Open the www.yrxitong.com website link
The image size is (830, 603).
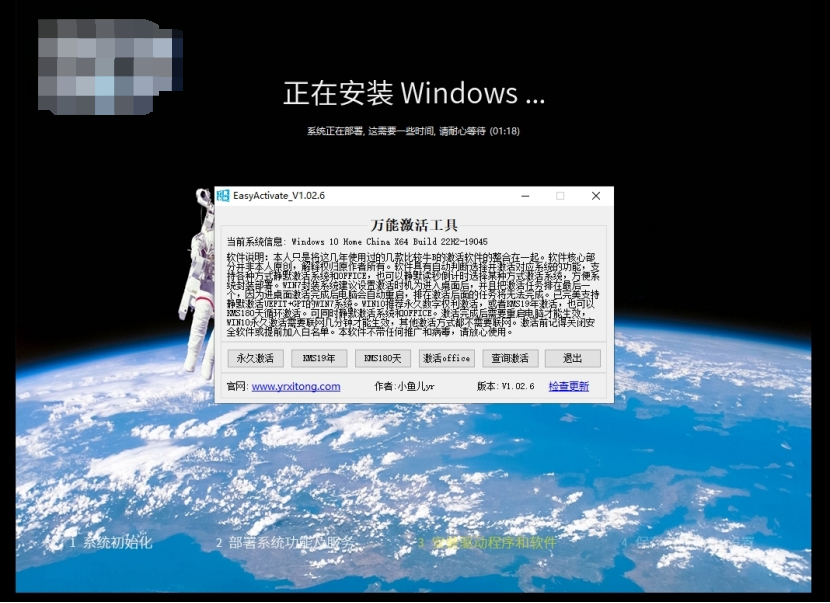click(296, 386)
